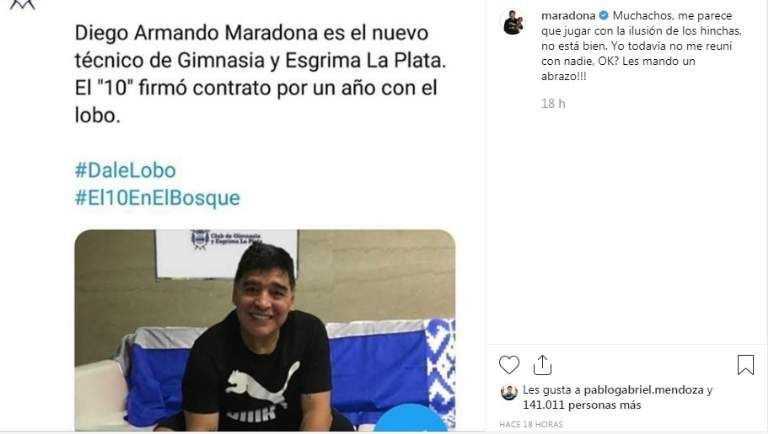
Task: Click the crown icon at top left corner
Action: pyautogui.click(x=23, y=5)
